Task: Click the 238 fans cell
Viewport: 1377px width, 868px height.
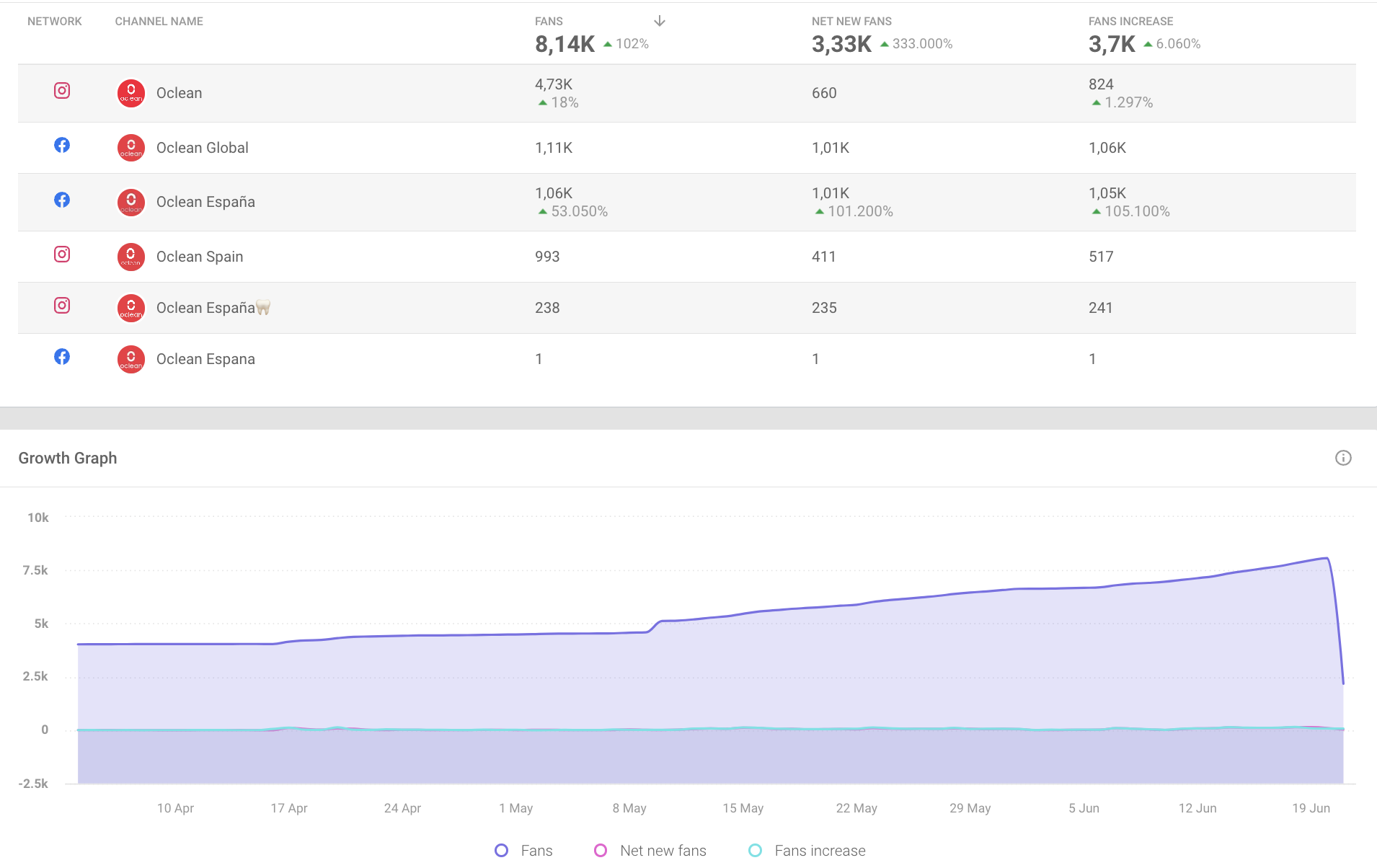Action: (547, 308)
